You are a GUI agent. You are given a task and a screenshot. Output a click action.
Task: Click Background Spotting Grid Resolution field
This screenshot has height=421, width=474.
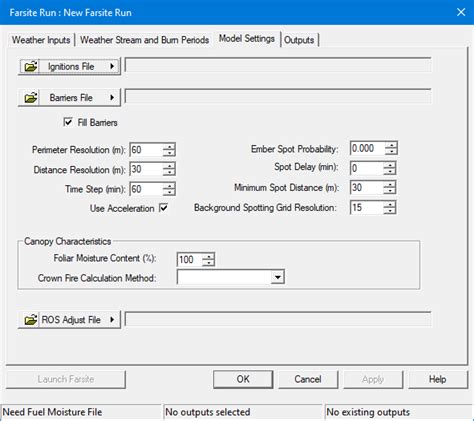click(366, 207)
